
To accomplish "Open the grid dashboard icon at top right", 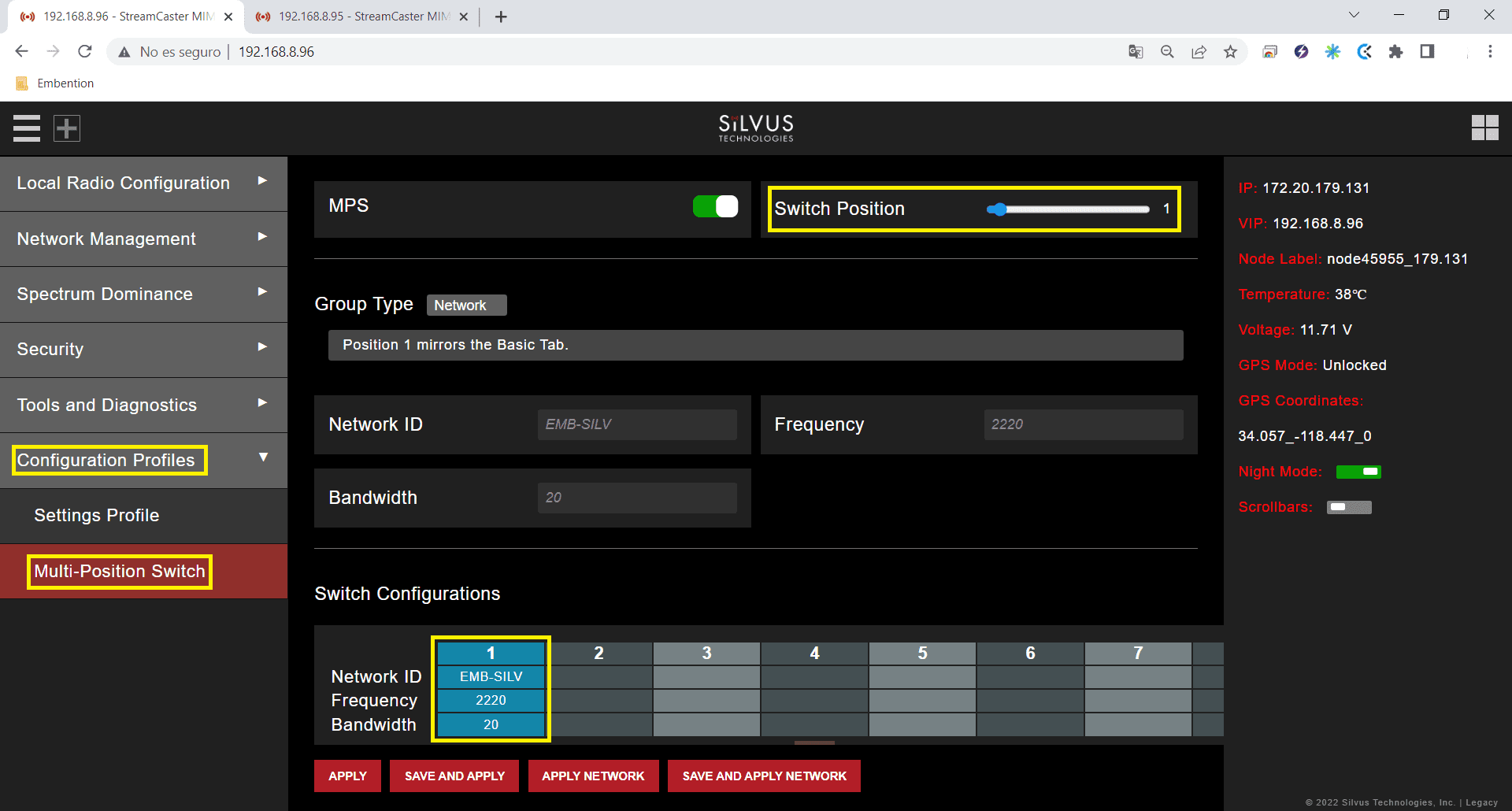I will pyautogui.click(x=1484, y=128).
